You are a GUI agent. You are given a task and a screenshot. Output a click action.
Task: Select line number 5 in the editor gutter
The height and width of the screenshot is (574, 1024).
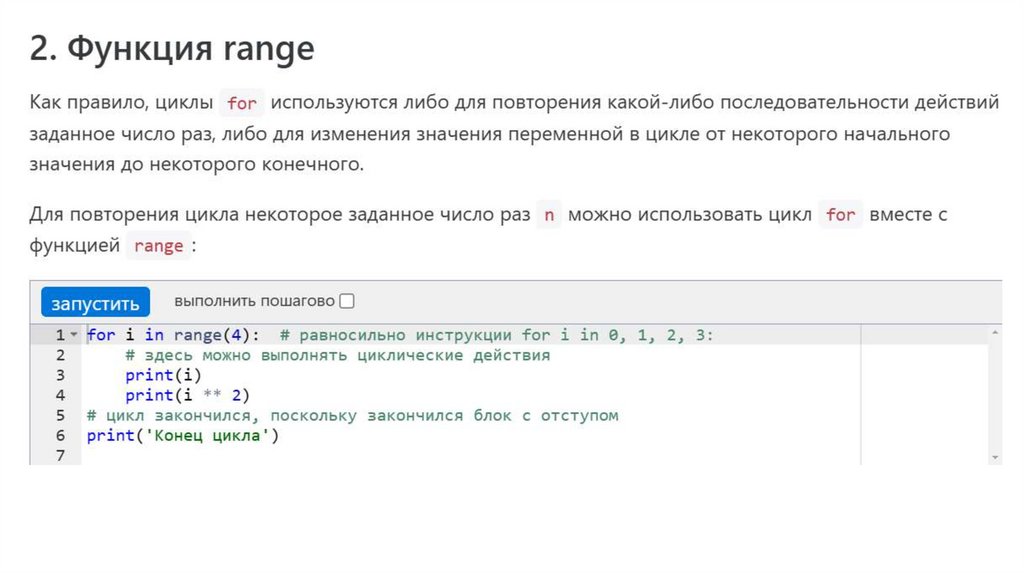[60, 415]
